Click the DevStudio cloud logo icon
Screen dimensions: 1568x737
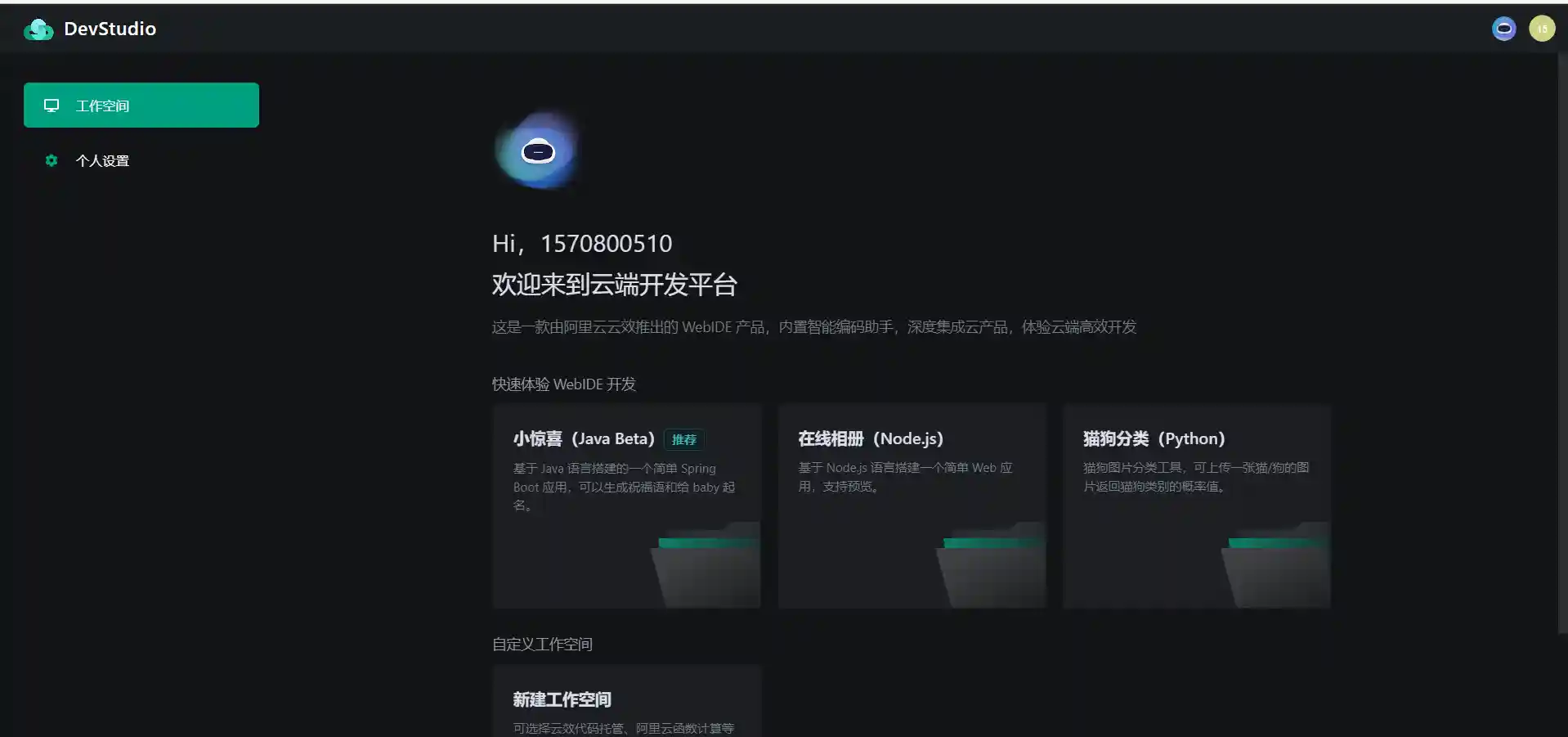click(38, 29)
